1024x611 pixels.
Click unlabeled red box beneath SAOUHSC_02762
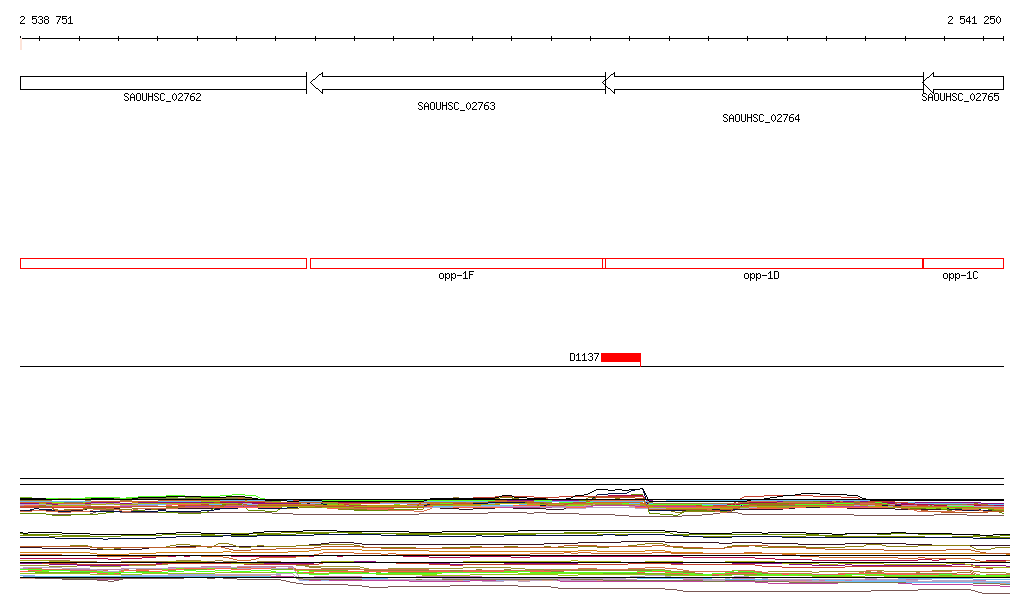coord(163,263)
